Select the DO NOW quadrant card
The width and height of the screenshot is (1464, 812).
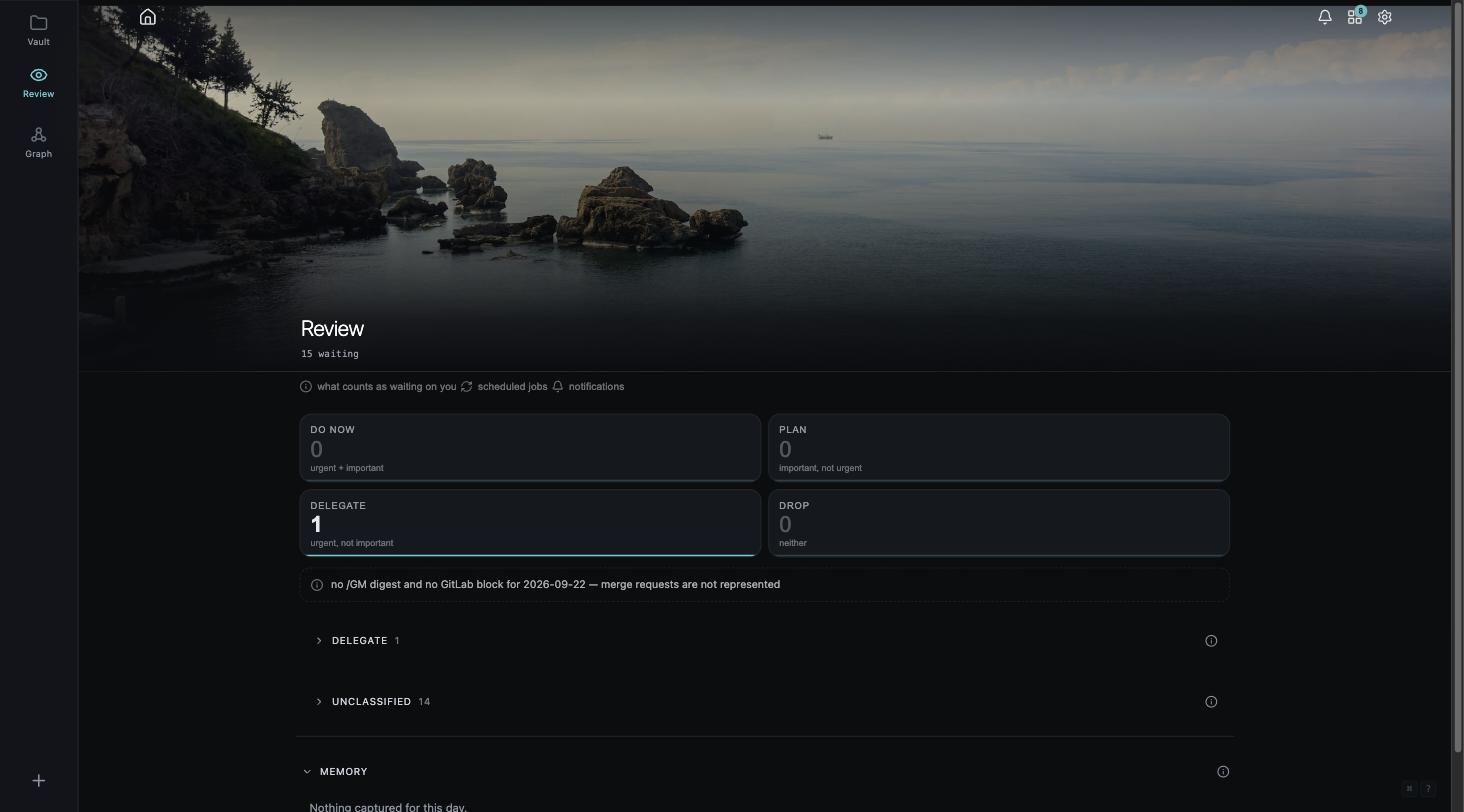pos(530,448)
